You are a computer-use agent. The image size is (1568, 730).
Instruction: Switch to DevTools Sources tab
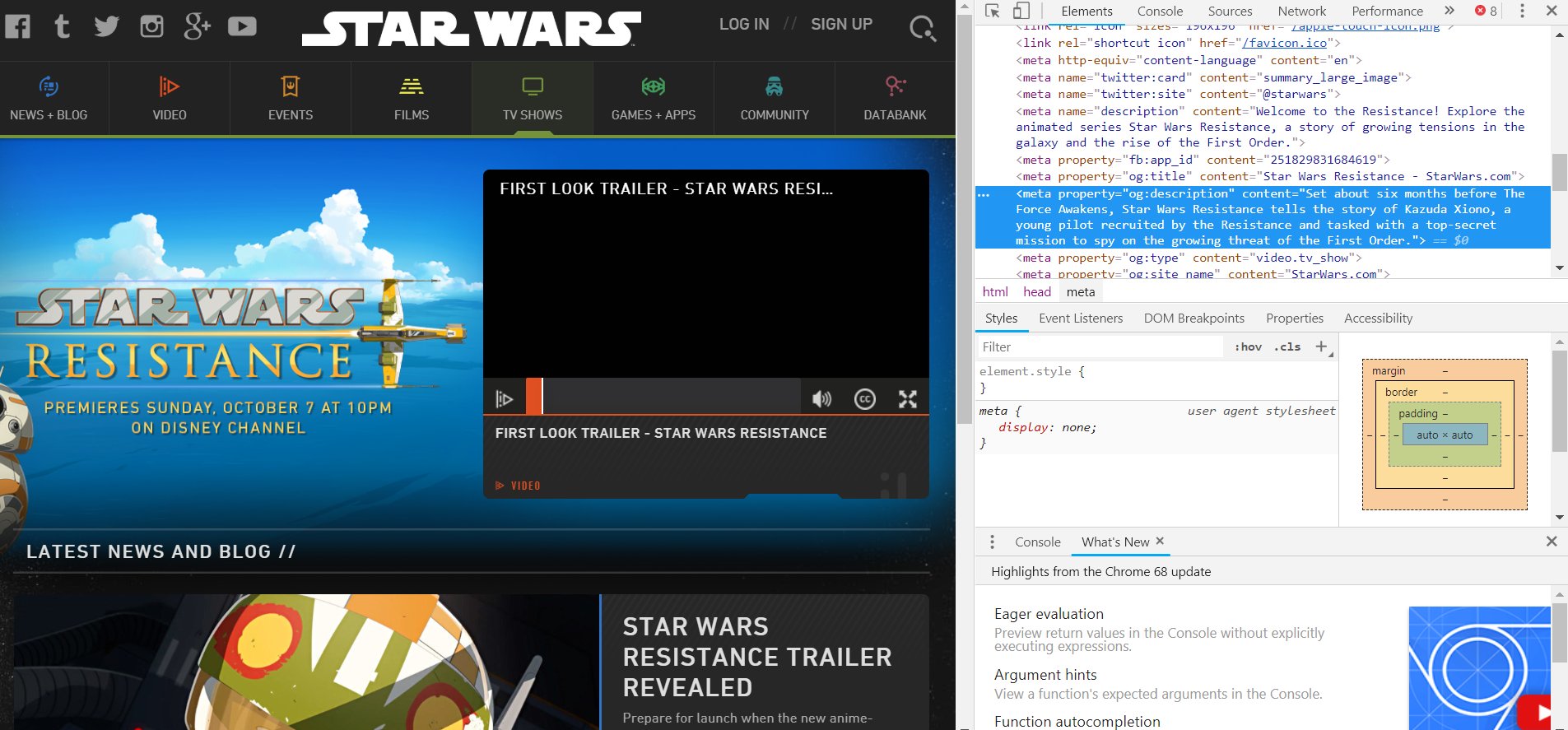[1230, 11]
